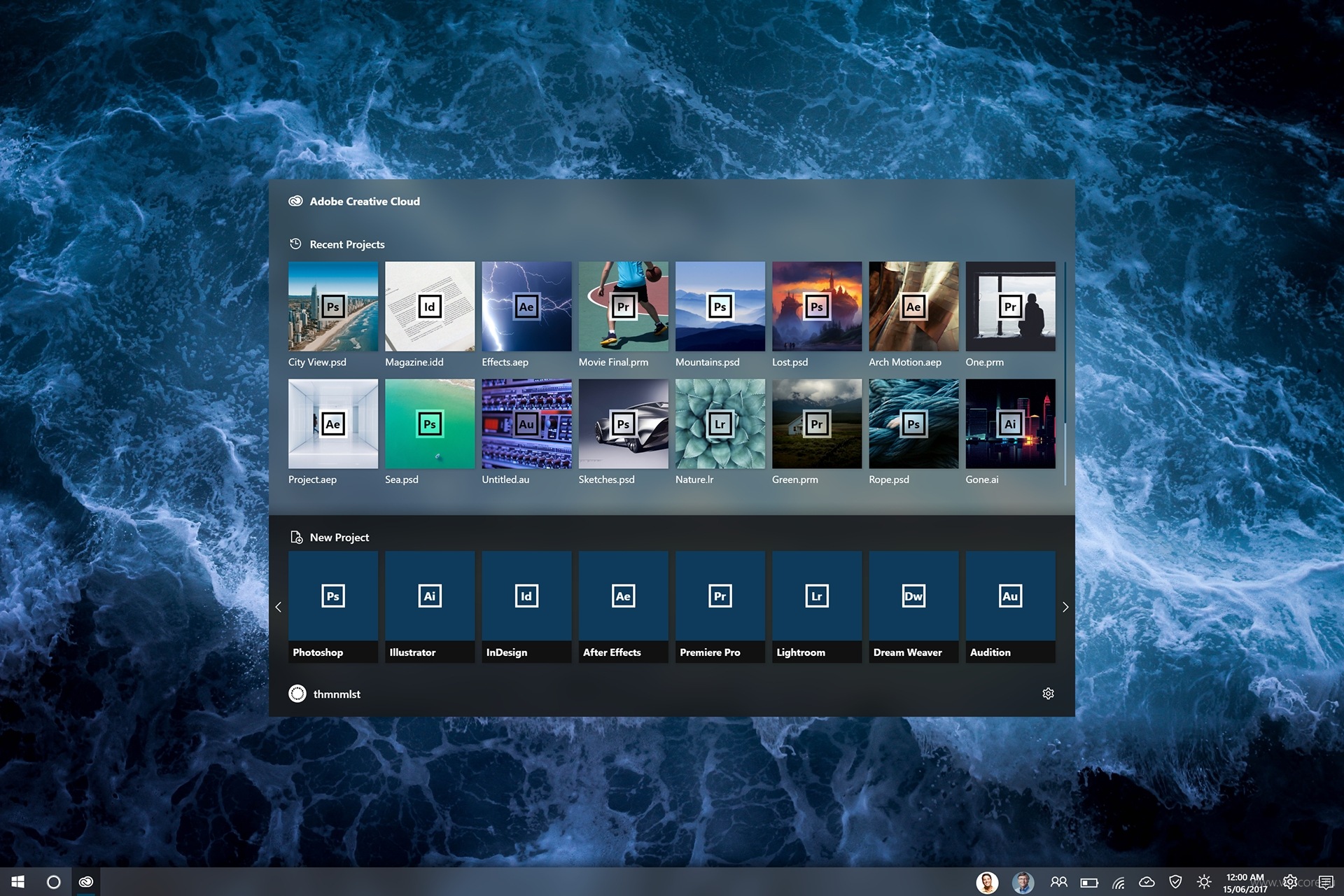Open the Untitled.au audio project
Image resolution: width=1344 pixels, height=896 pixels.
click(x=526, y=423)
